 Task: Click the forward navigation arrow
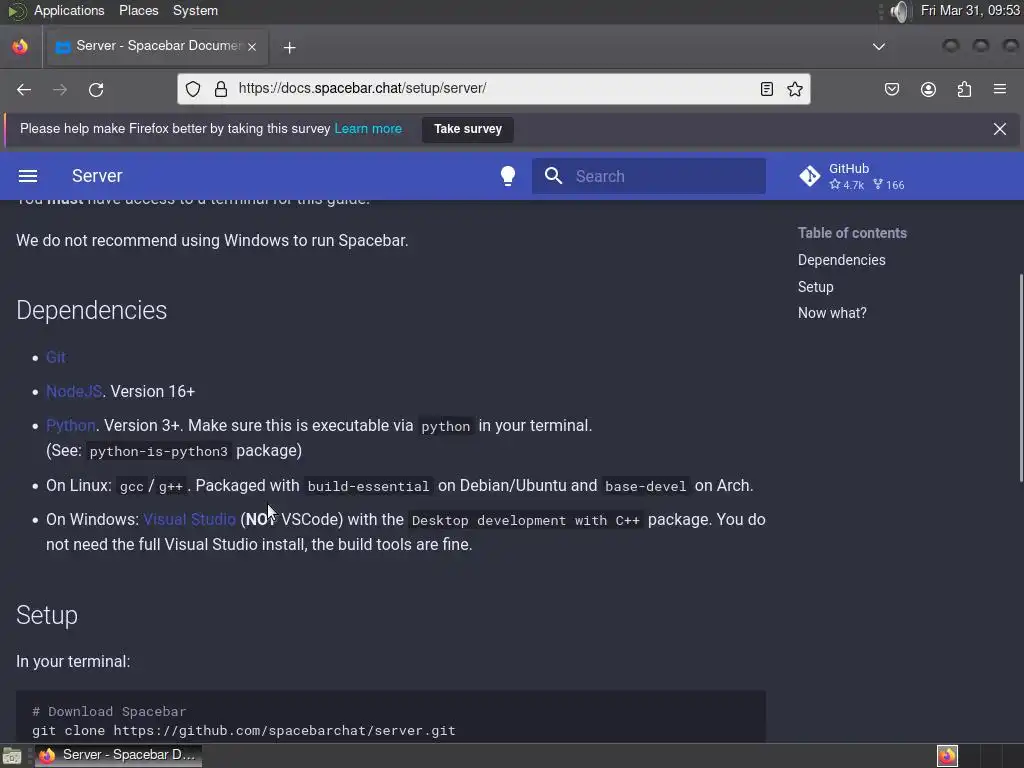point(60,89)
